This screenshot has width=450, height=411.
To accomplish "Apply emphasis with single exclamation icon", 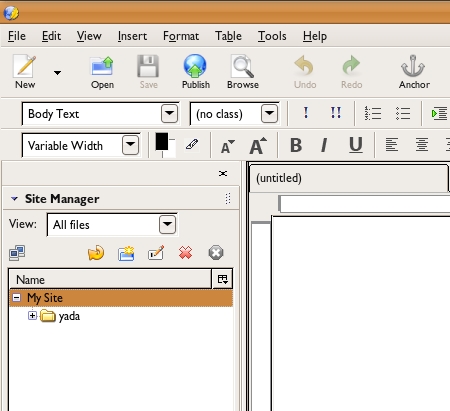I will click(306, 113).
